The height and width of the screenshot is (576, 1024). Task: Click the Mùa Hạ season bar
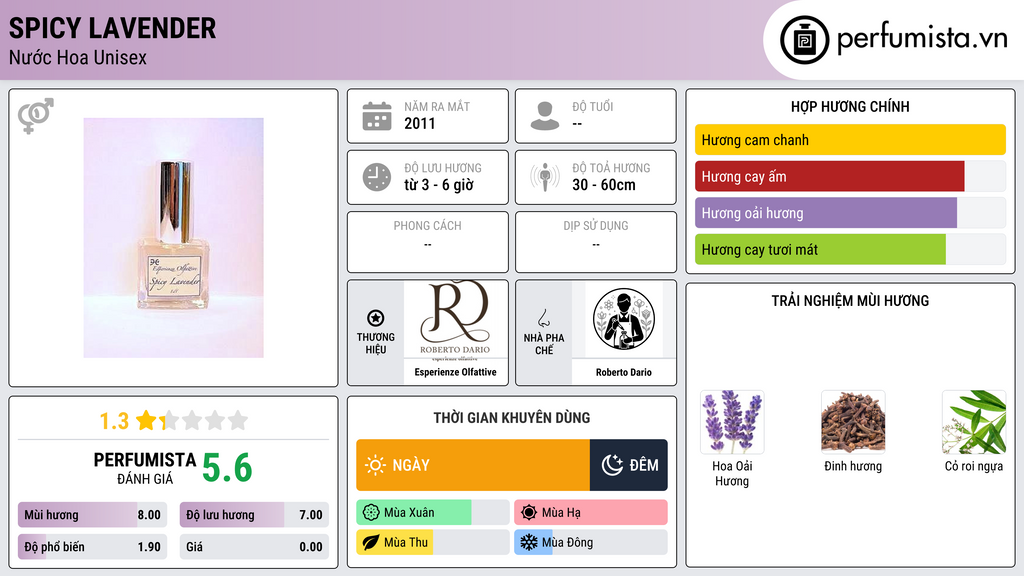[x=590, y=513]
